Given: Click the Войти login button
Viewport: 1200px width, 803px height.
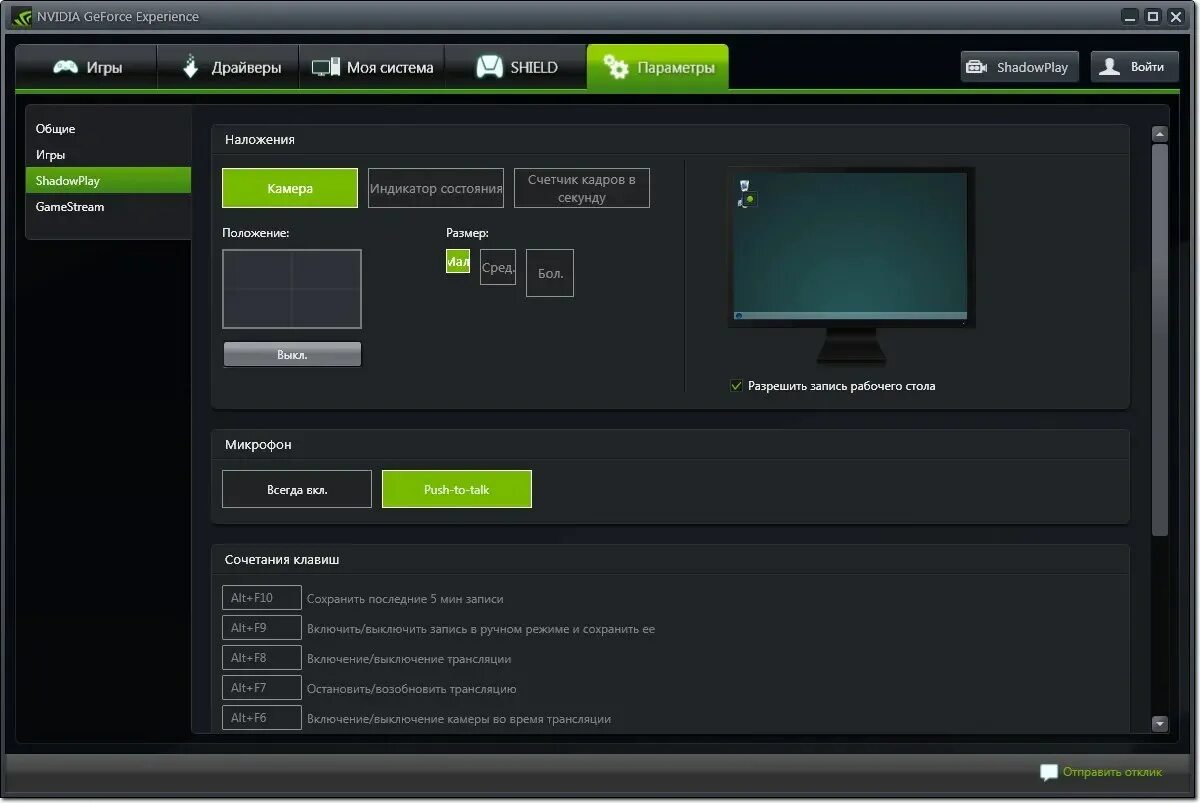Looking at the screenshot, I should (x=1135, y=67).
